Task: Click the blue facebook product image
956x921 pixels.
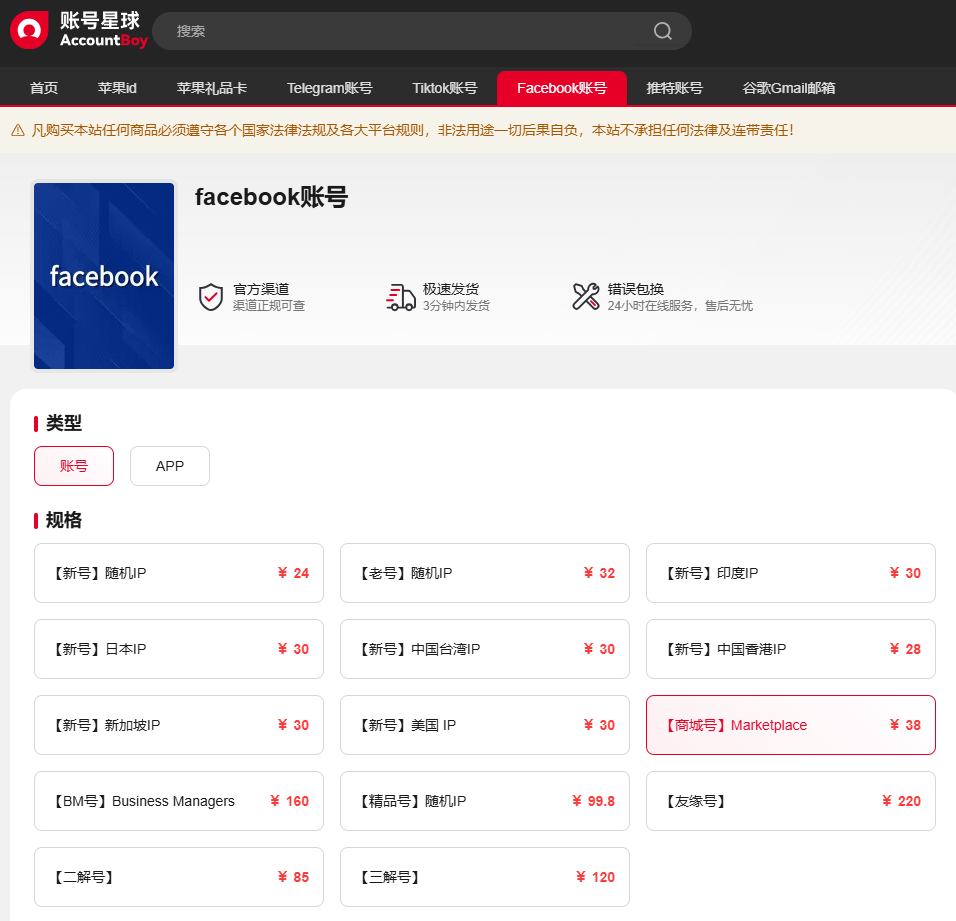Action: pos(103,275)
